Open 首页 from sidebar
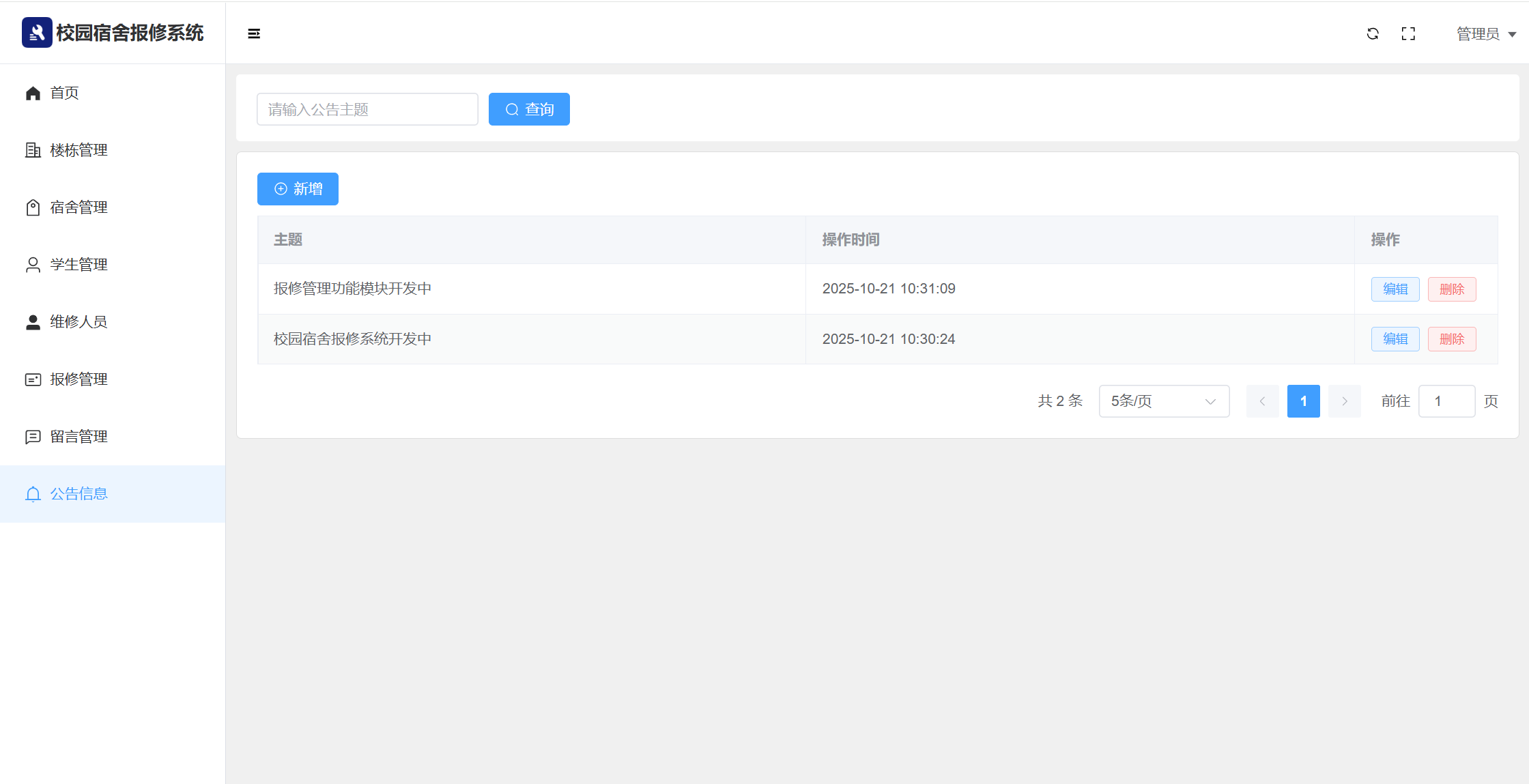This screenshot has height=784, width=1529. (65, 93)
